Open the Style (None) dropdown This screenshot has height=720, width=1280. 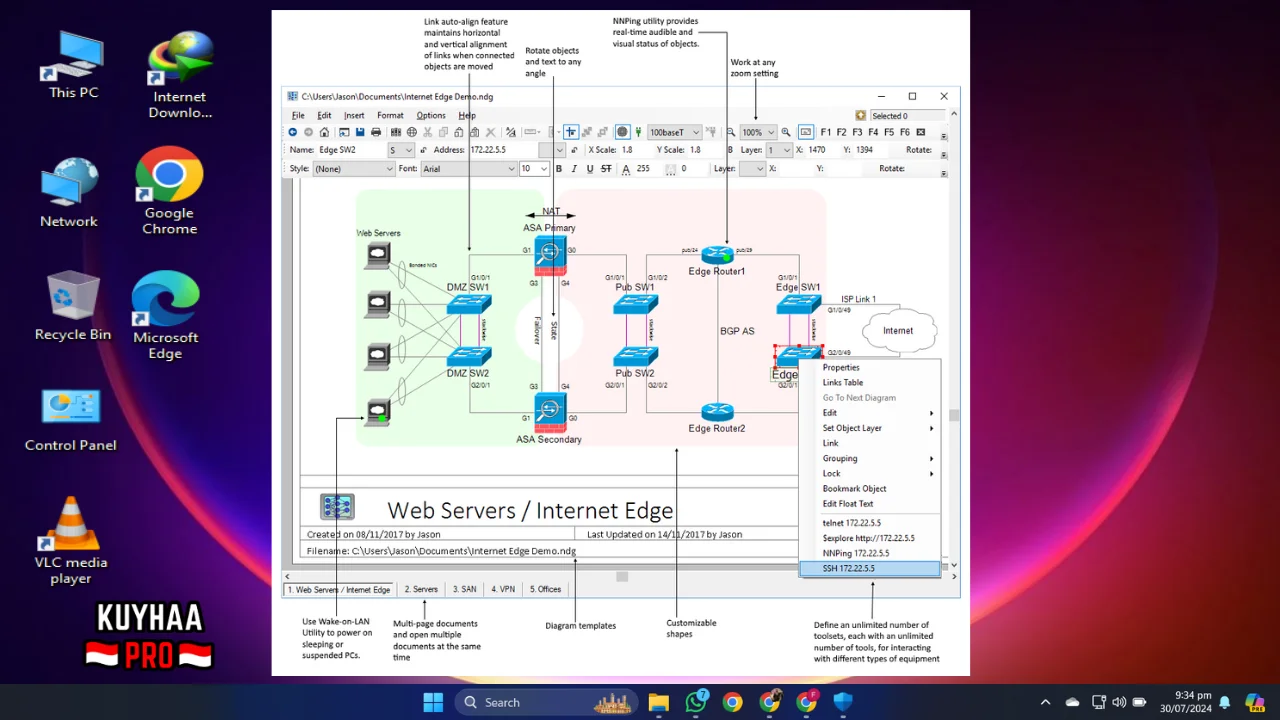click(x=354, y=169)
